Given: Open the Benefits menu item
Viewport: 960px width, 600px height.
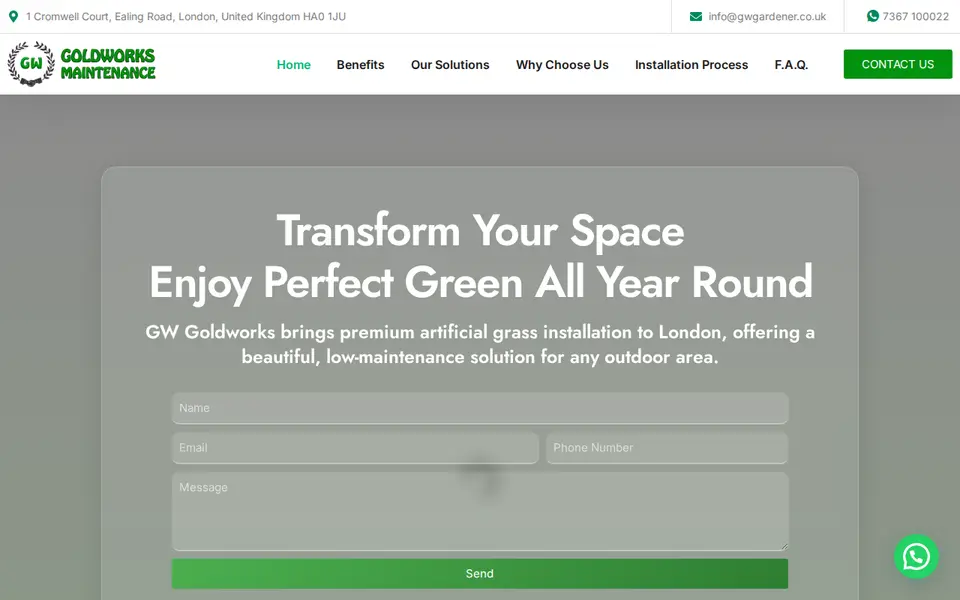Looking at the screenshot, I should click(361, 65).
